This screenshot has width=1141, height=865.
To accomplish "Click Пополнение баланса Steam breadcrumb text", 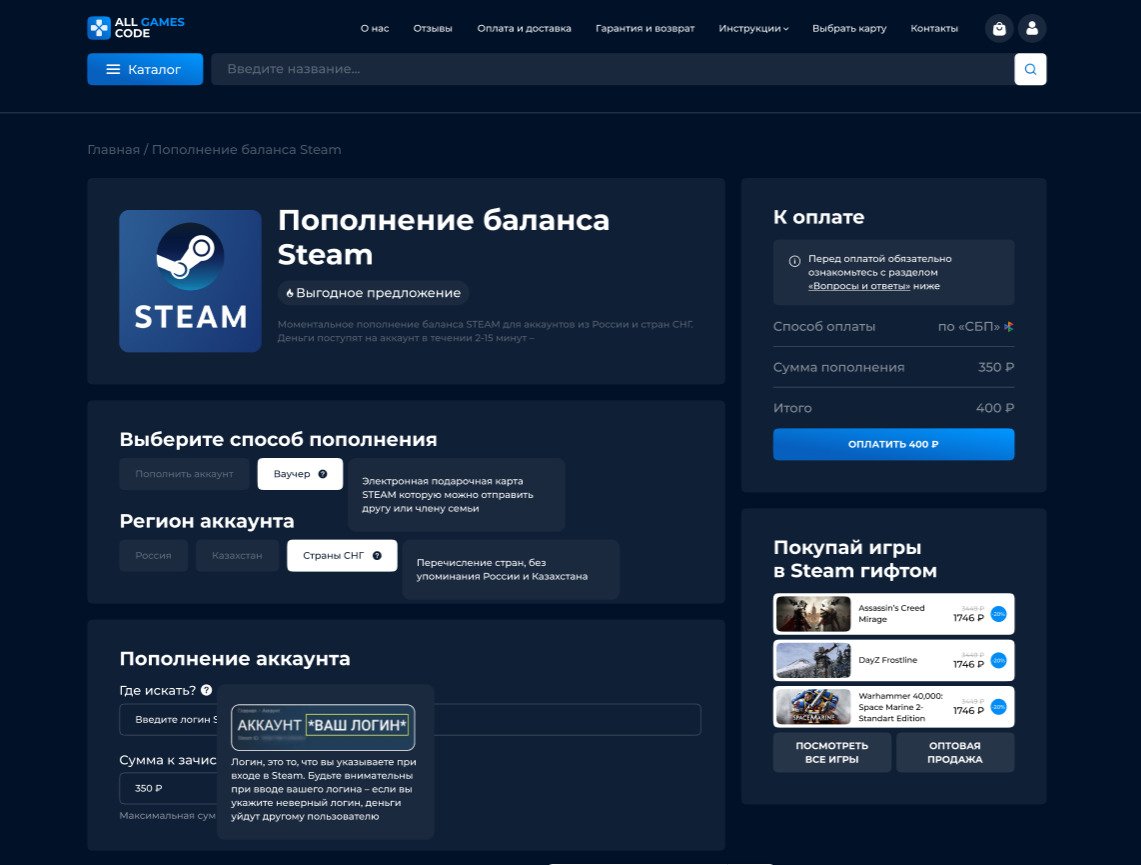I will [247, 149].
